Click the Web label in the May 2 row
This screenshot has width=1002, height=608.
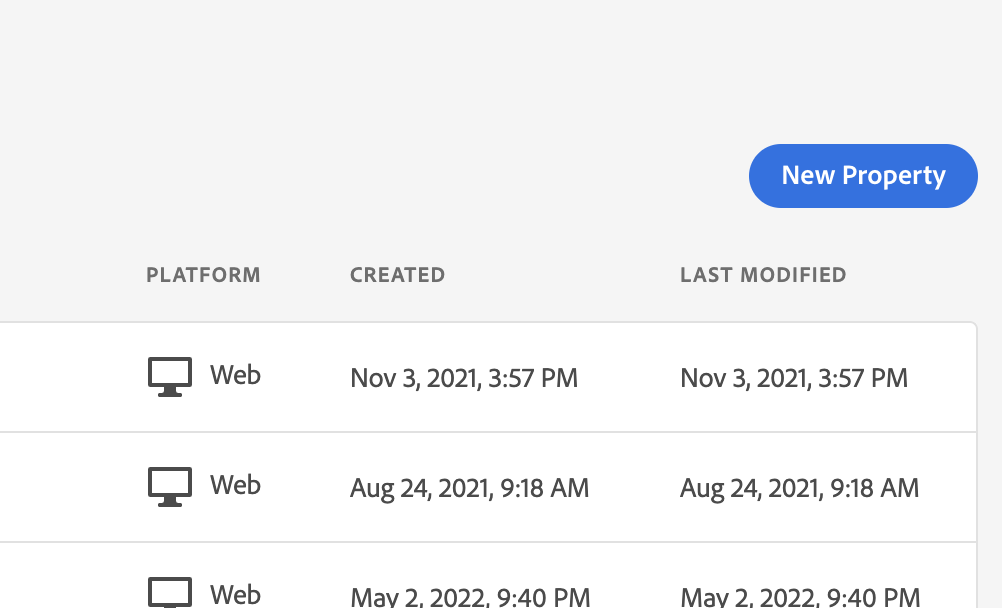coord(235,595)
